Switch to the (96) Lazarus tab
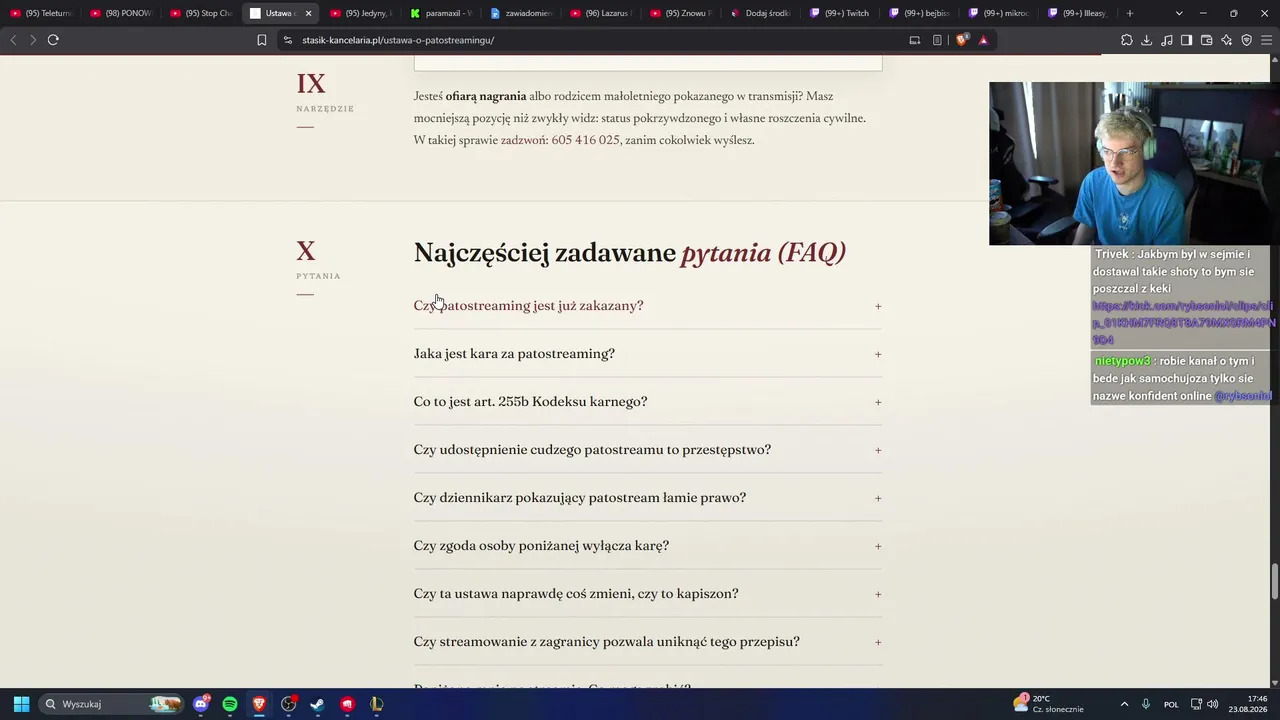 coord(602,13)
